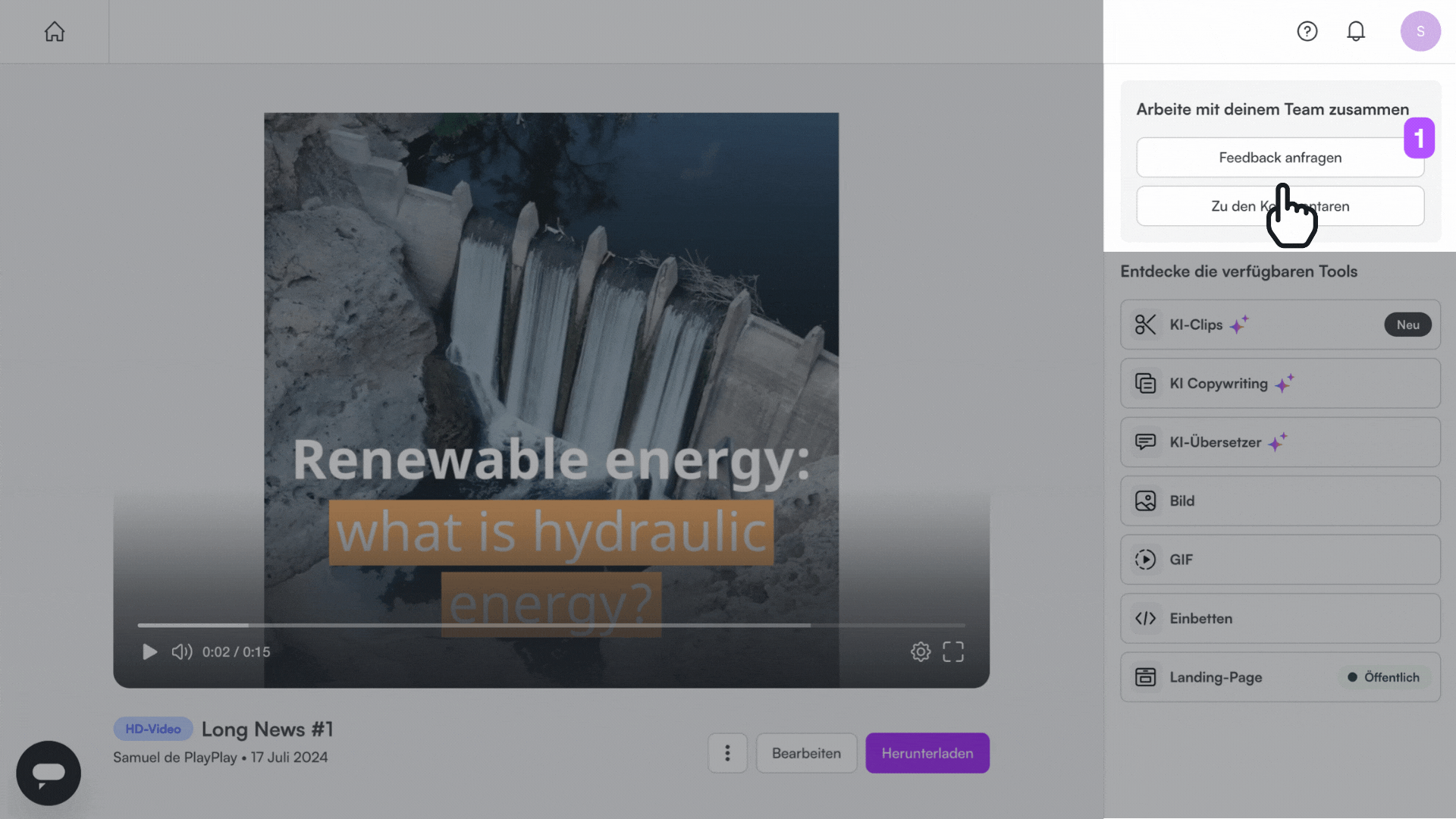Click the KI-Clips sparkle icon

pyautogui.click(x=1239, y=325)
